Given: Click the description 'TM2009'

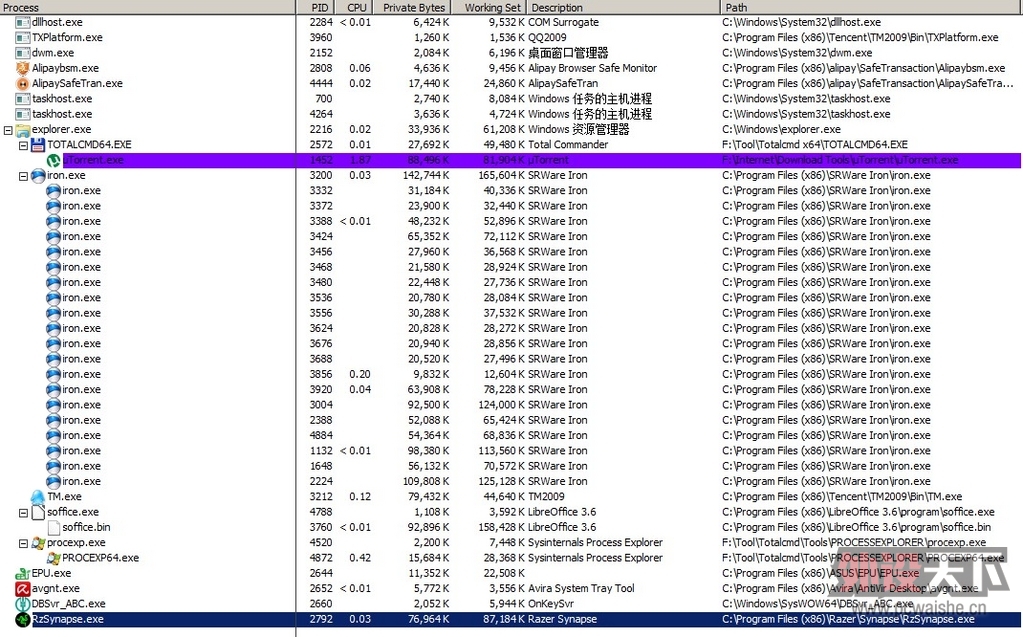Looking at the screenshot, I should pos(546,497).
